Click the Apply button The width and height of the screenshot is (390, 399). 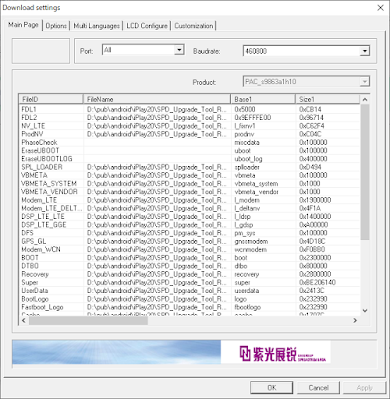364,388
